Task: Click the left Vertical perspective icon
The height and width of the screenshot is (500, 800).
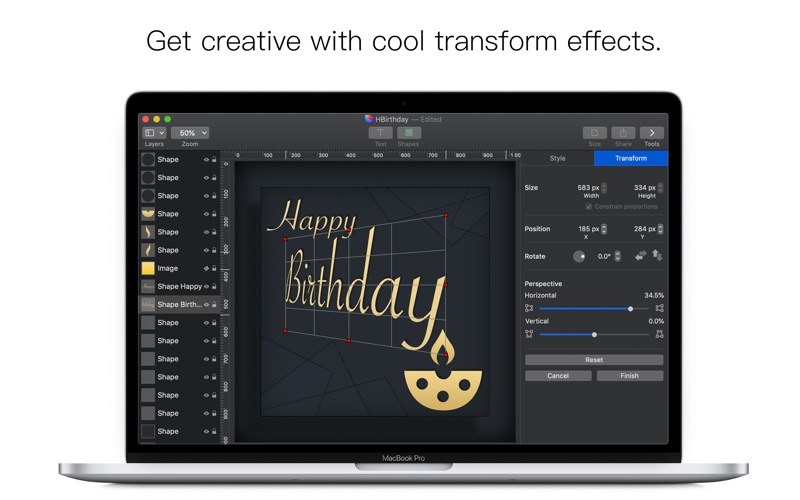Action: point(529,334)
